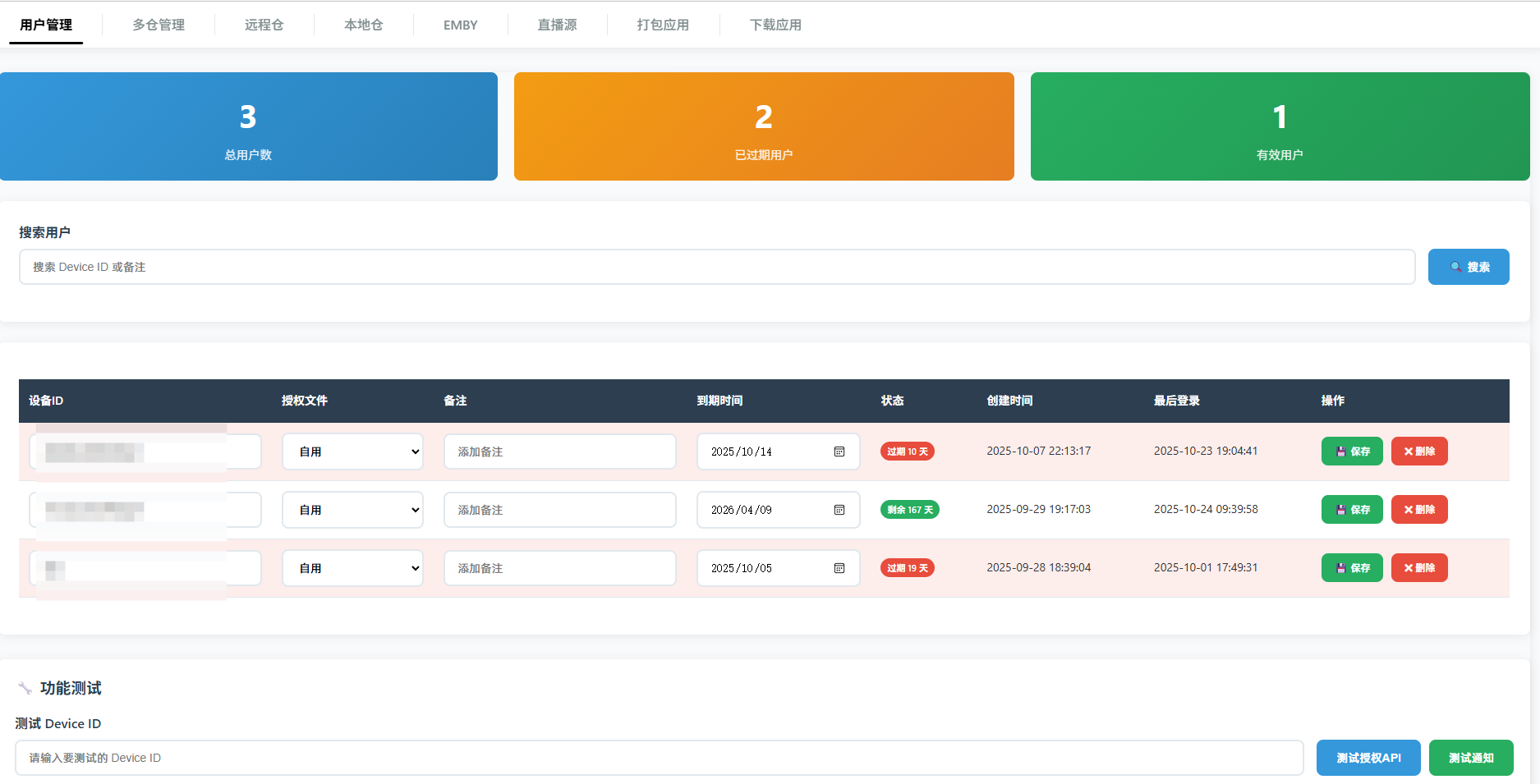Click the test Device ID input field

(659, 758)
